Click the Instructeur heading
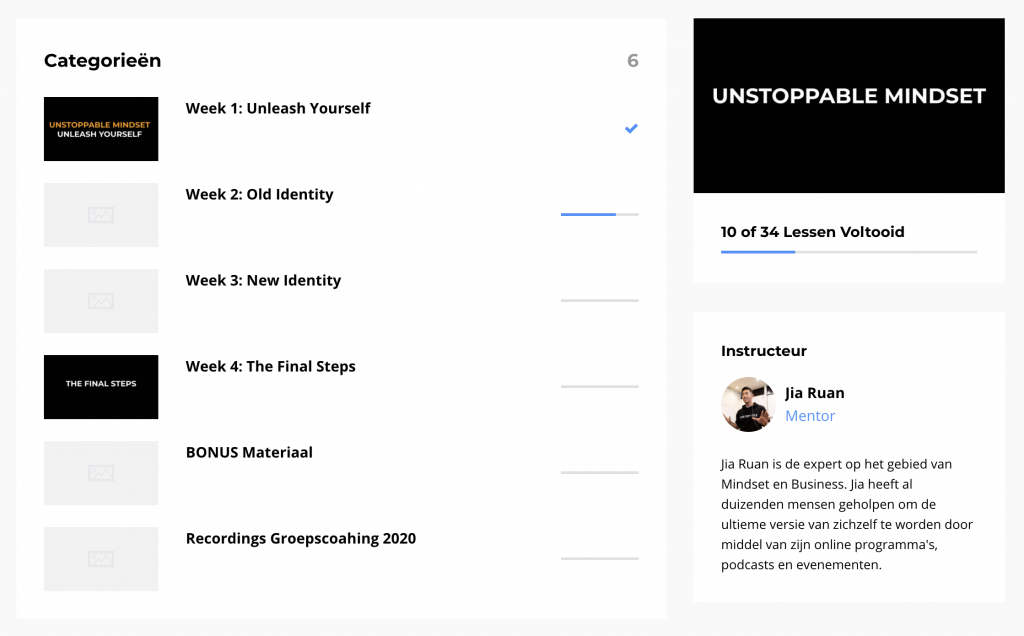 pyautogui.click(x=763, y=351)
